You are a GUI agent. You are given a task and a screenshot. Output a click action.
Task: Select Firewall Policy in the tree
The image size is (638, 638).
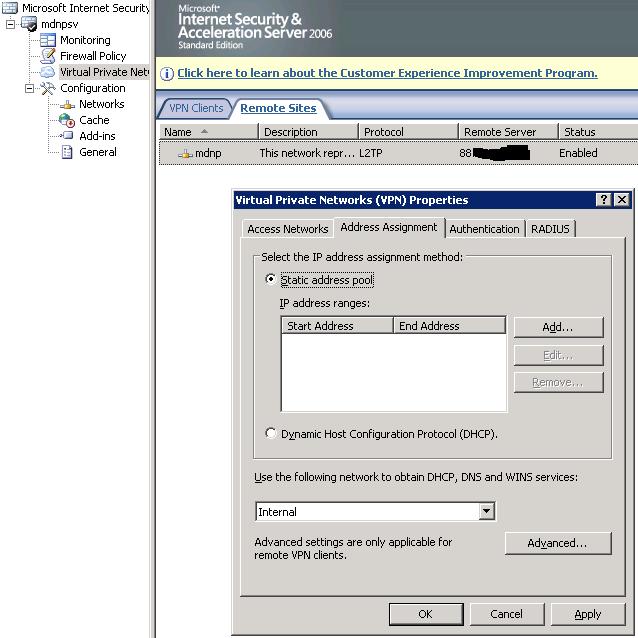coord(93,56)
